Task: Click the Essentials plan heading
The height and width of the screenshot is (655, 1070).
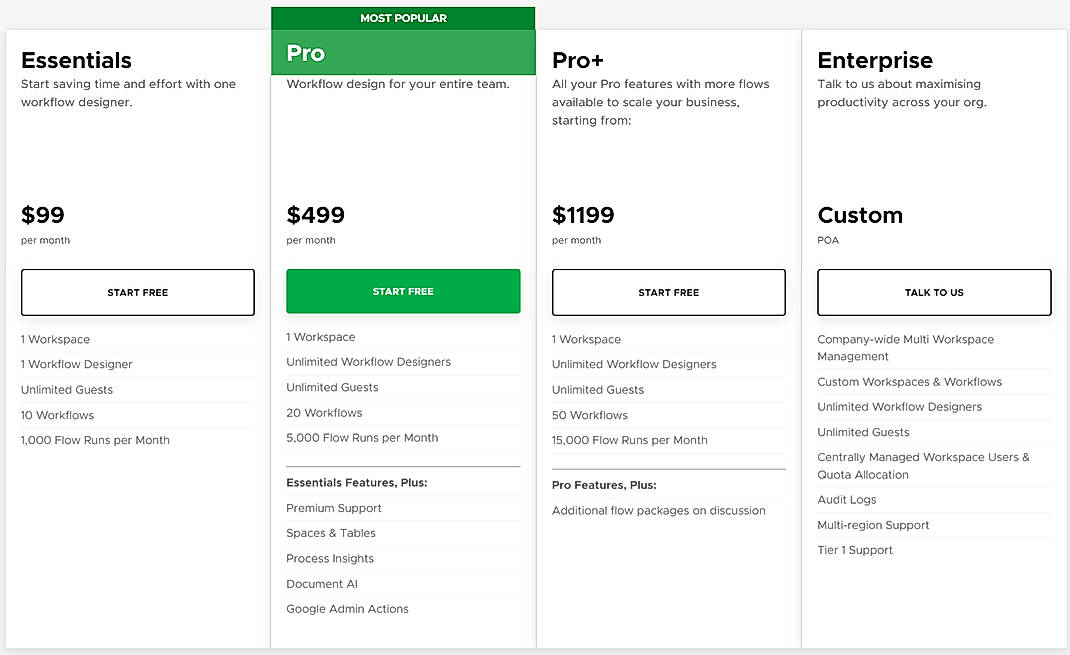Action: point(76,60)
